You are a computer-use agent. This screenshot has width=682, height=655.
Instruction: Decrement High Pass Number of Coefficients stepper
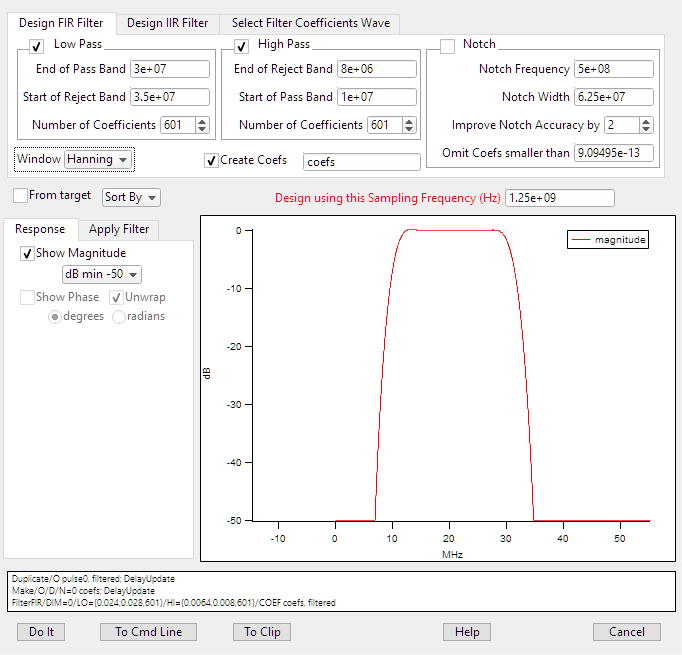click(x=409, y=130)
